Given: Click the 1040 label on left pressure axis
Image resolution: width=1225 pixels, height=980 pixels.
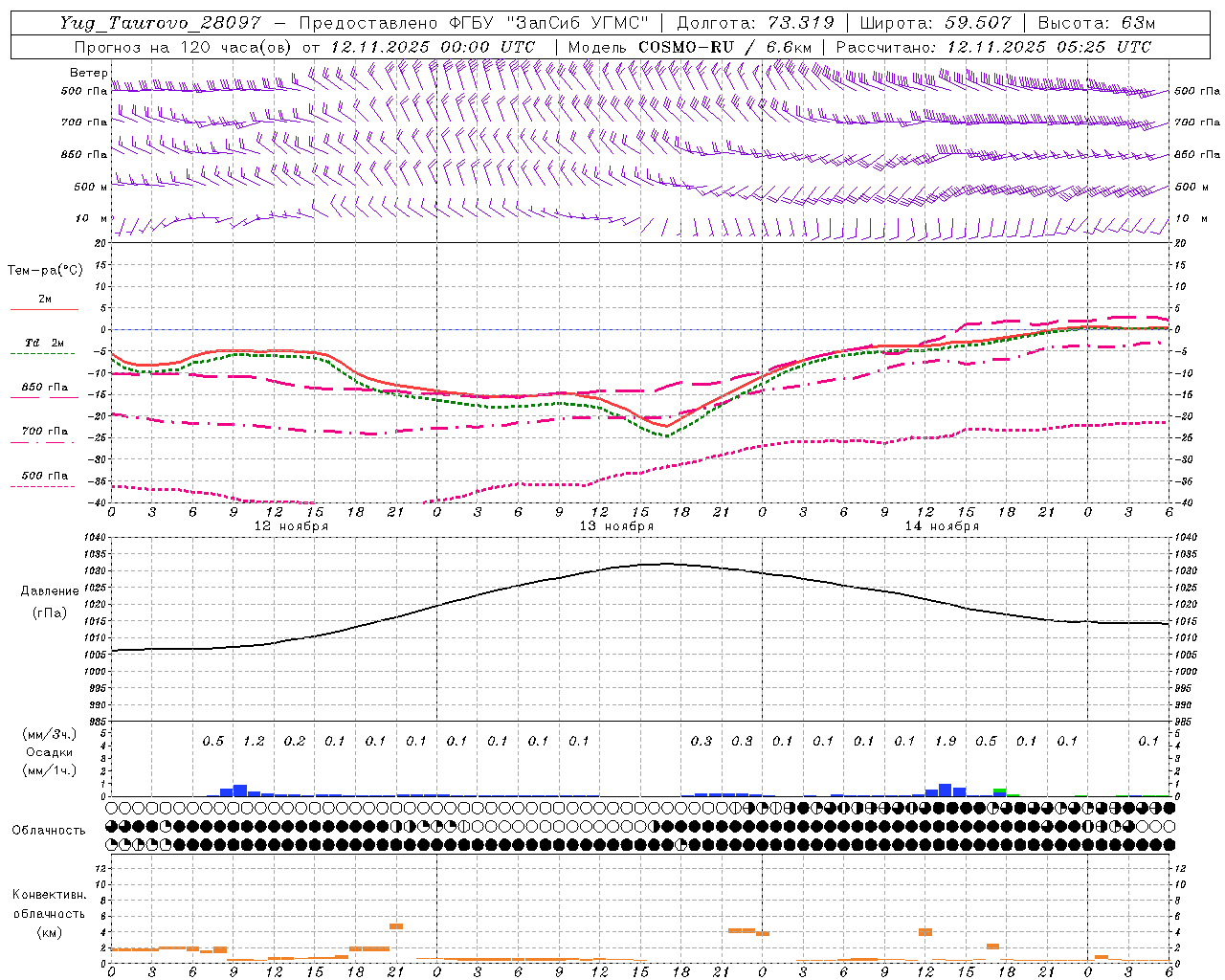Looking at the screenshot, I should (96, 538).
